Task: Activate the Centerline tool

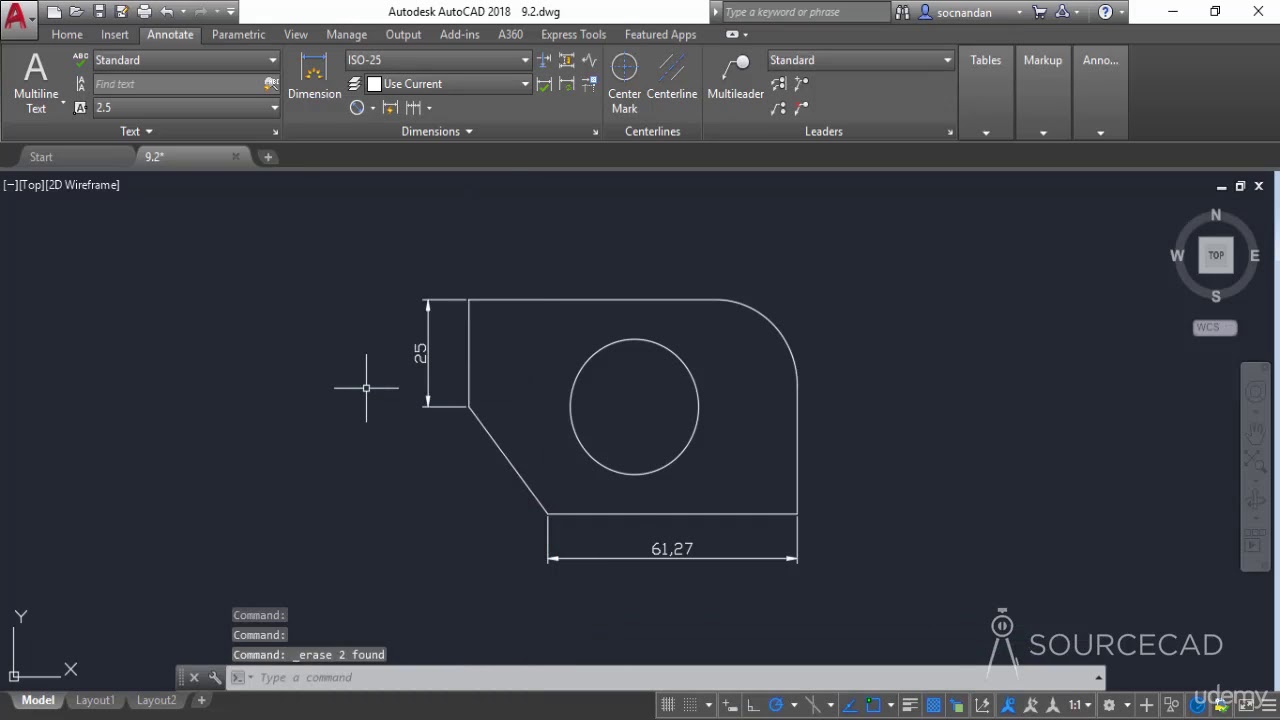Action: 671,77
